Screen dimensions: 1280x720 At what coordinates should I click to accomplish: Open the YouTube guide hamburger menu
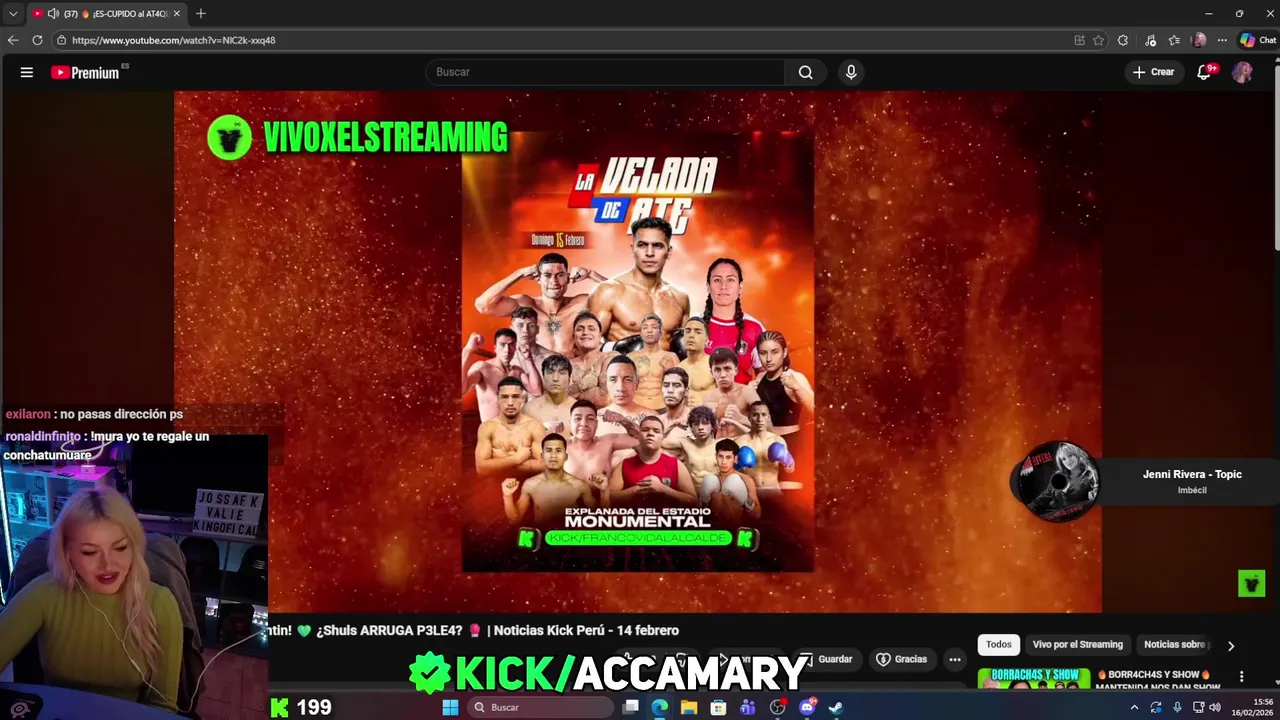coord(27,72)
